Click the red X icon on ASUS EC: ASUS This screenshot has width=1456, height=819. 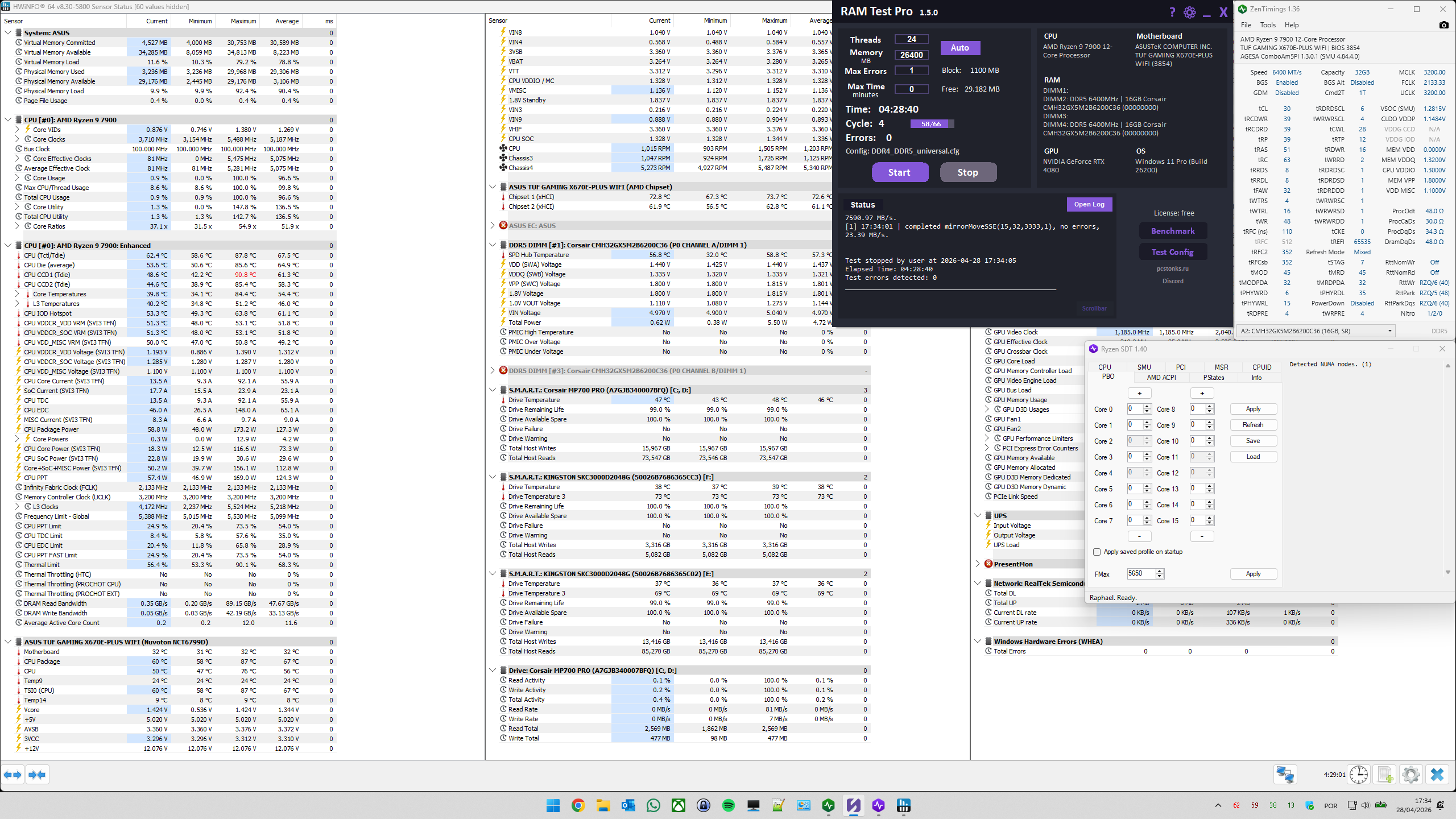tap(503, 225)
